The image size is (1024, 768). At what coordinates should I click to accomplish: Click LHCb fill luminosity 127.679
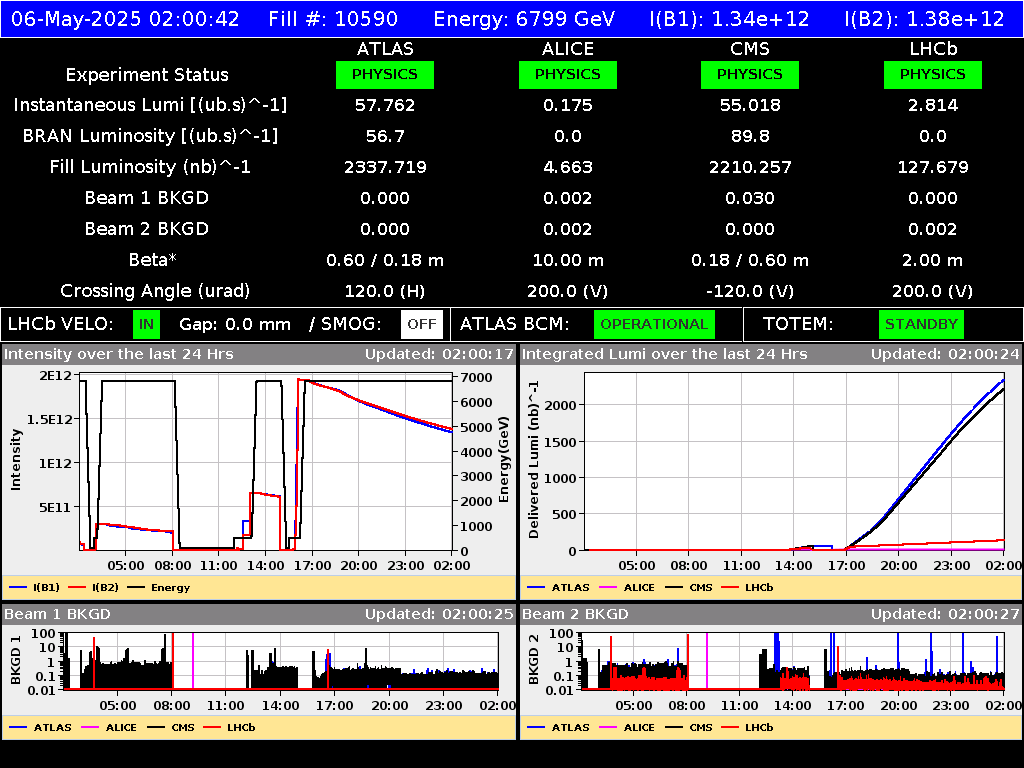click(933, 167)
